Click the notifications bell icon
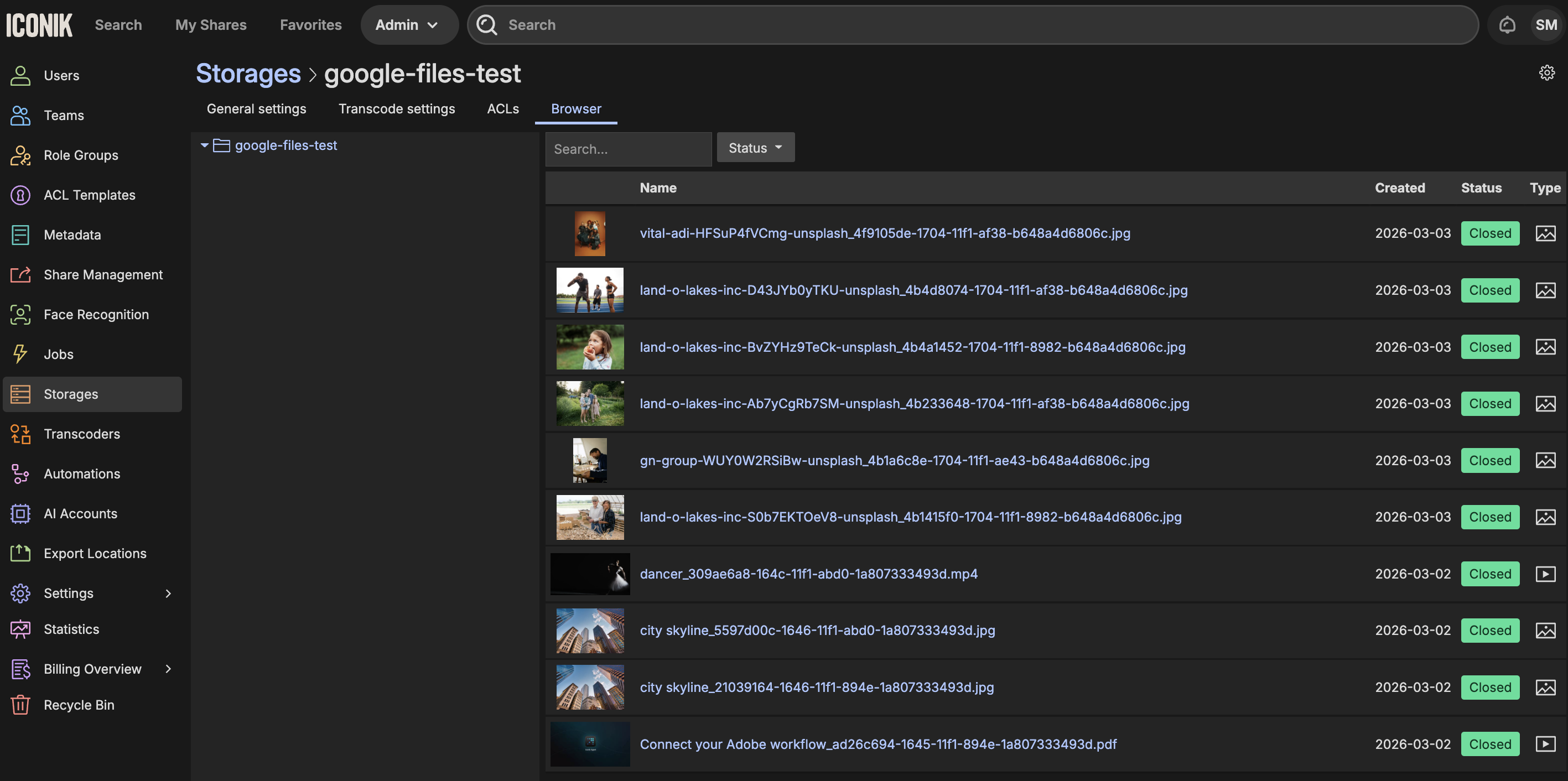 point(1507,25)
